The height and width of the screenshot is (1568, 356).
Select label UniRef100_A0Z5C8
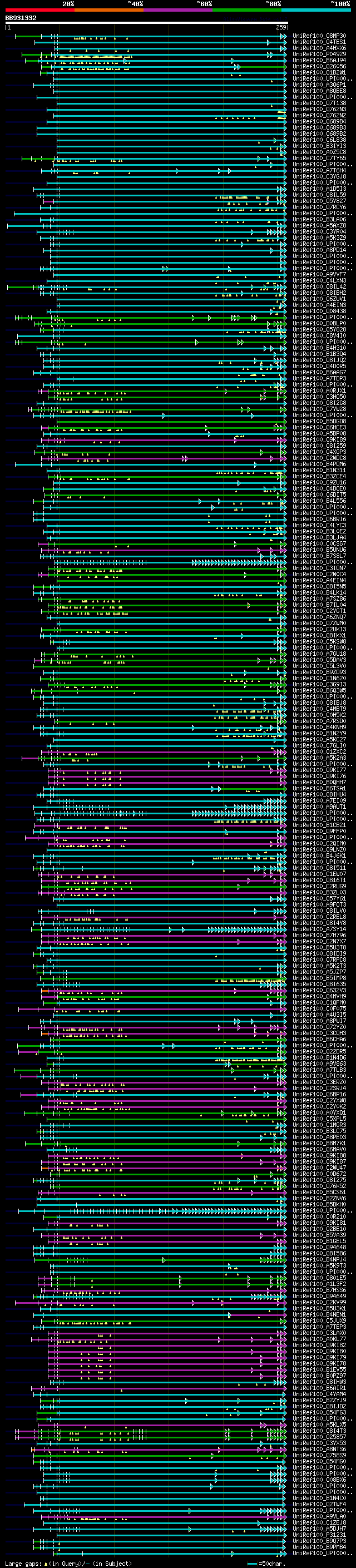point(319,152)
